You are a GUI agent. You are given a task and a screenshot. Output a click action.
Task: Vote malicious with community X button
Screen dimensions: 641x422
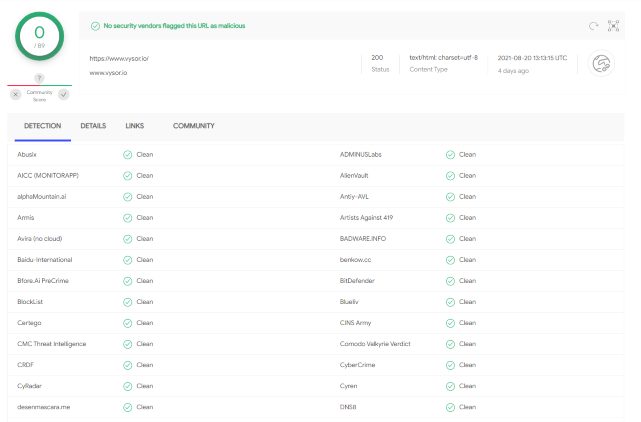point(15,94)
